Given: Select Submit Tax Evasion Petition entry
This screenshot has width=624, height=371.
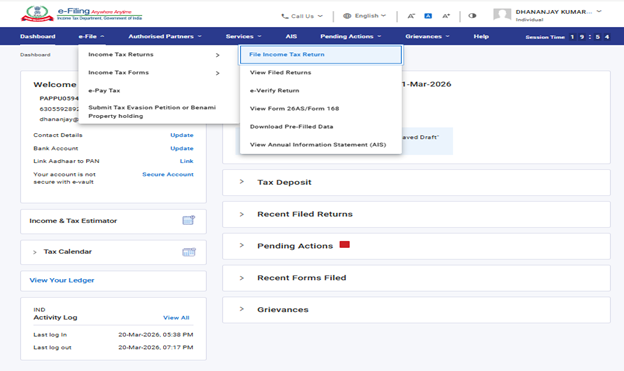Looking at the screenshot, I should [x=152, y=111].
